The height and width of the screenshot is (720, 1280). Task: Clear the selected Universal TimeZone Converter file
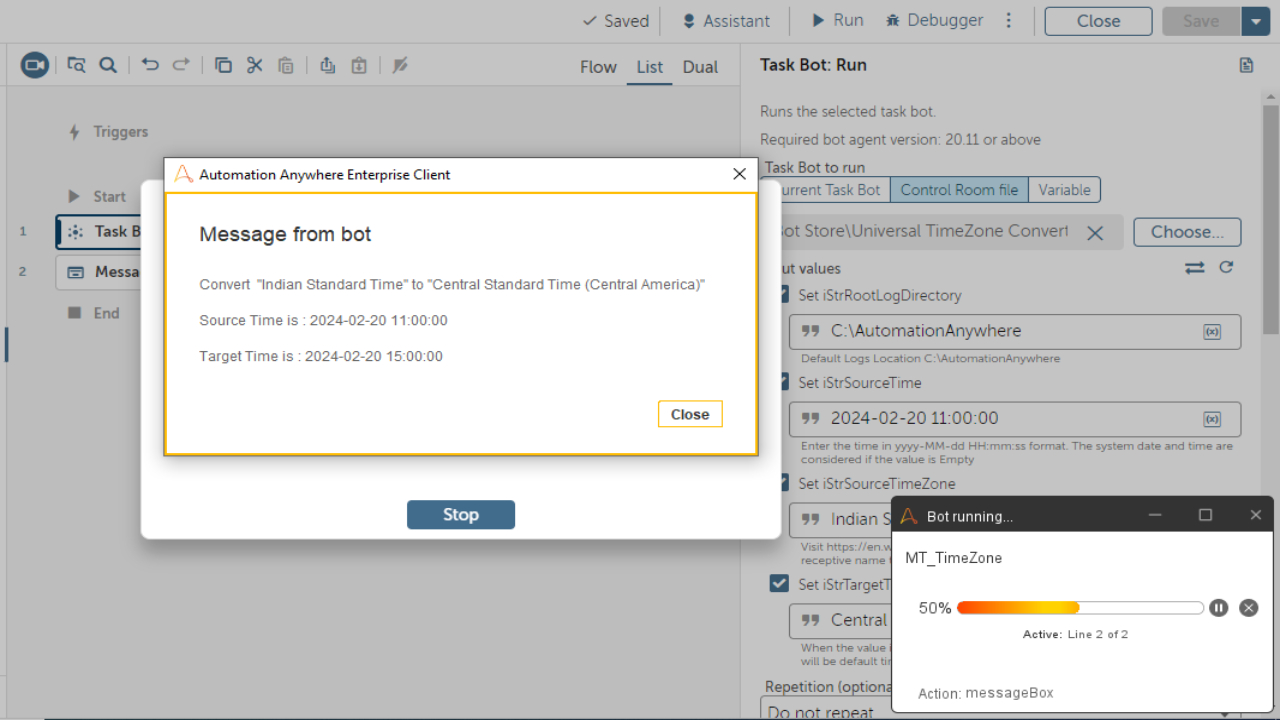tap(1095, 233)
